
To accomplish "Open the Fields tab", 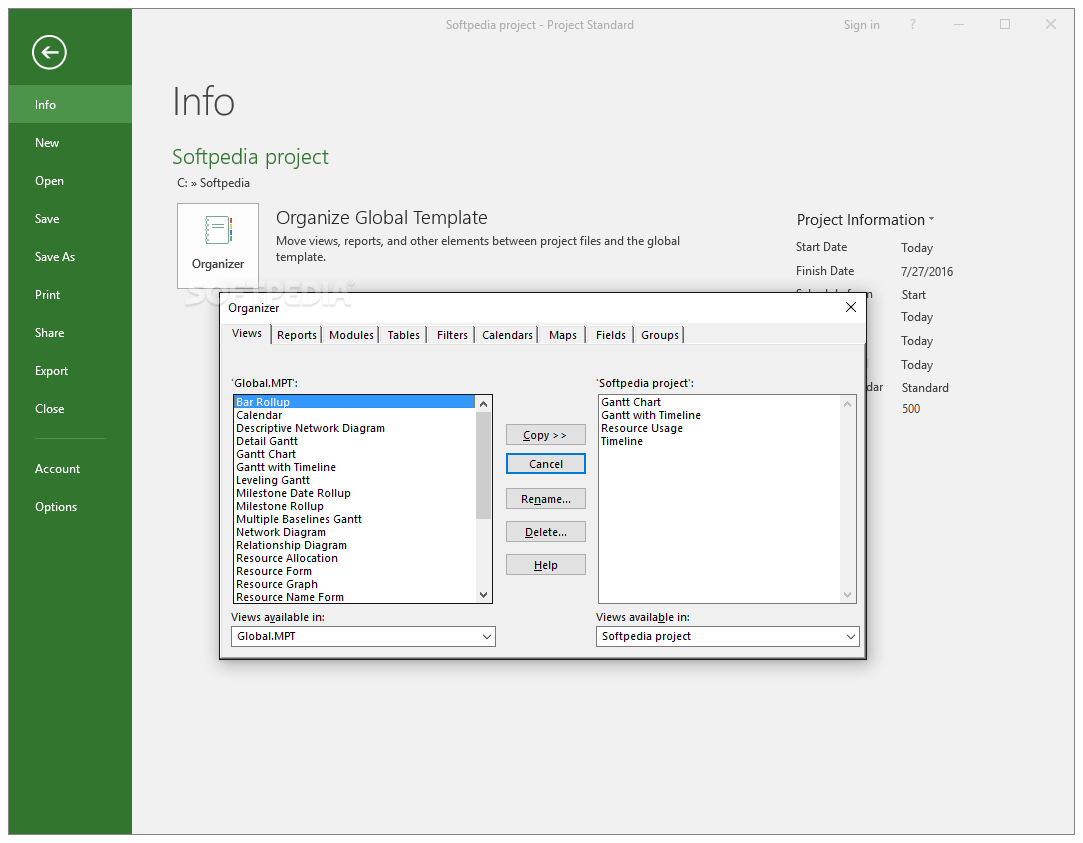I will pos(611,335).
